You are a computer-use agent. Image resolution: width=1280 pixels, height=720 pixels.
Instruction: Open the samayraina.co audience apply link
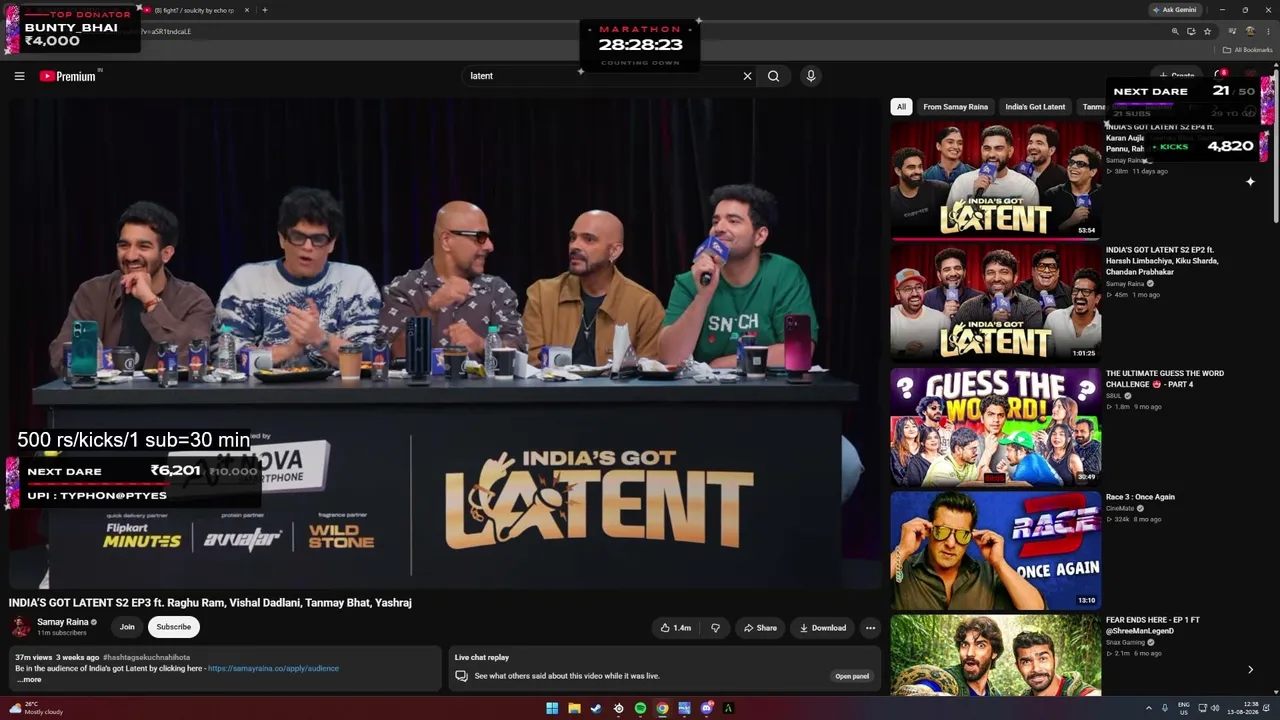[x=273, y=668]
